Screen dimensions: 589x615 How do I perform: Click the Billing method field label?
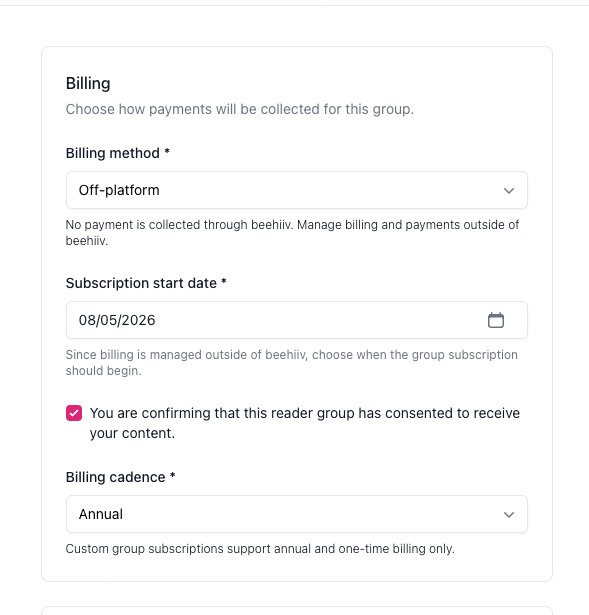113,153
